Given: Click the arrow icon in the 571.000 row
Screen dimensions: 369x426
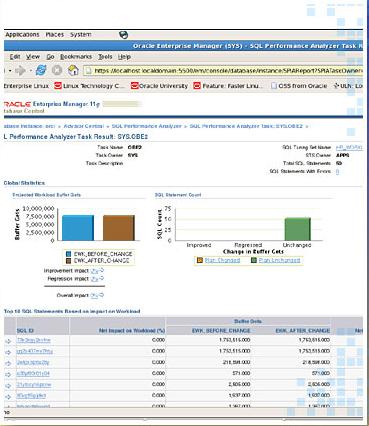Looking at the screenshot, I should 8,374.
